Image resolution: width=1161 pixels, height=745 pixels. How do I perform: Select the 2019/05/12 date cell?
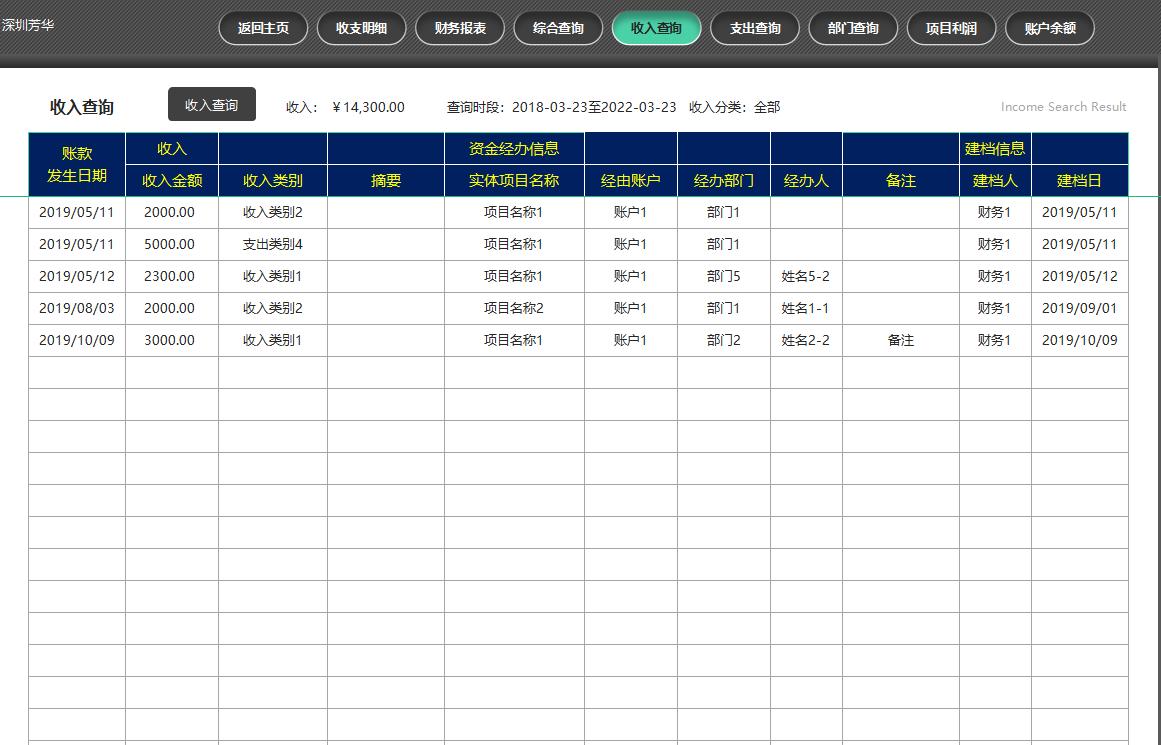(76, 276)
